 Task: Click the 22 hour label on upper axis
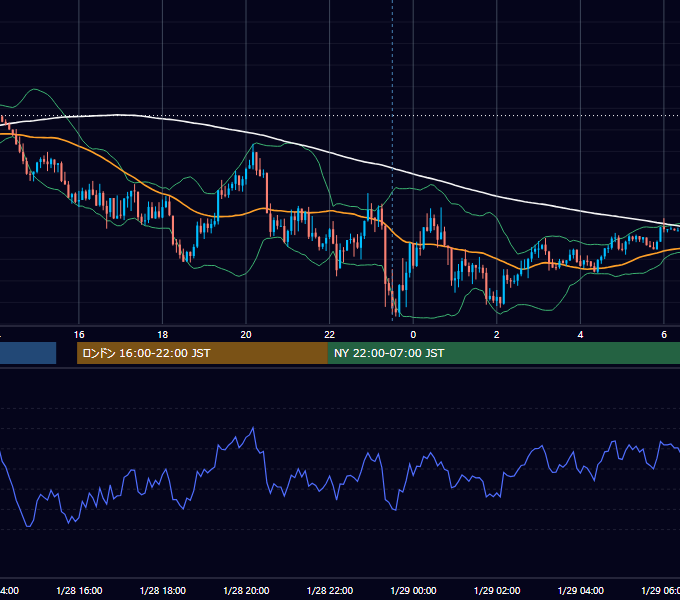pyautogui.click(x=330, y=334)
